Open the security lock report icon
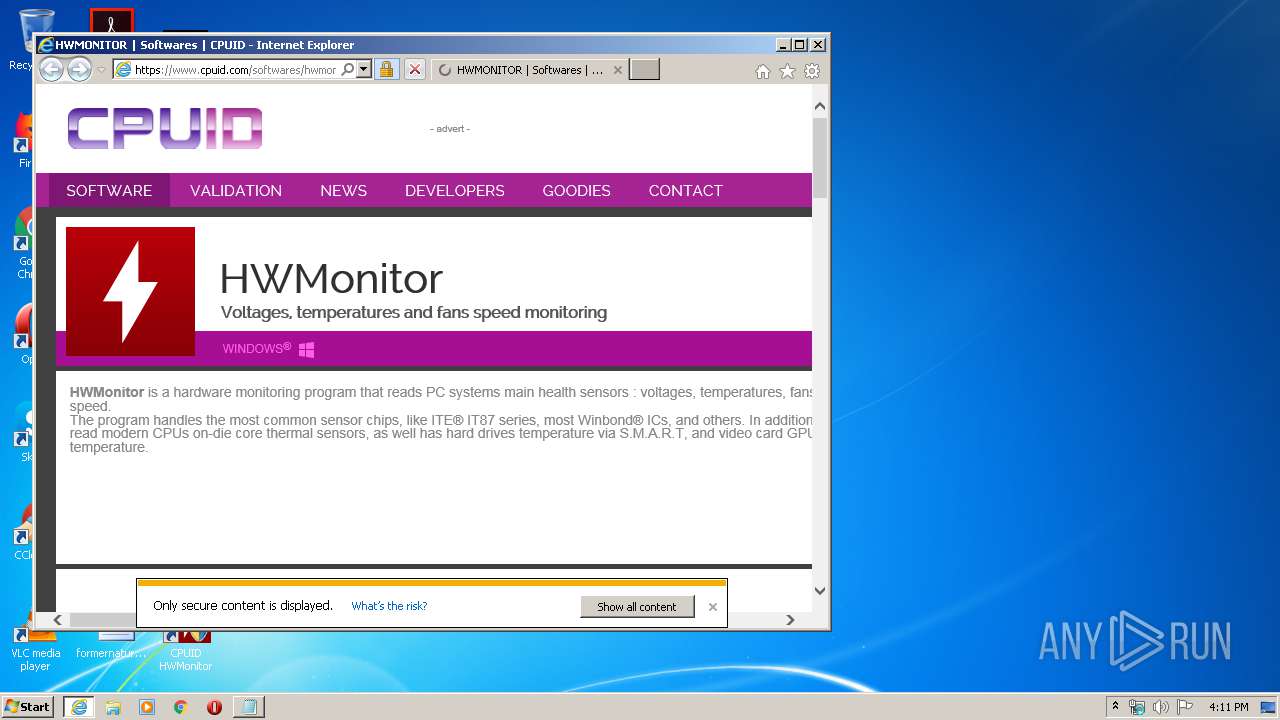The image size is (1280, 720). (x=387, y=70)
